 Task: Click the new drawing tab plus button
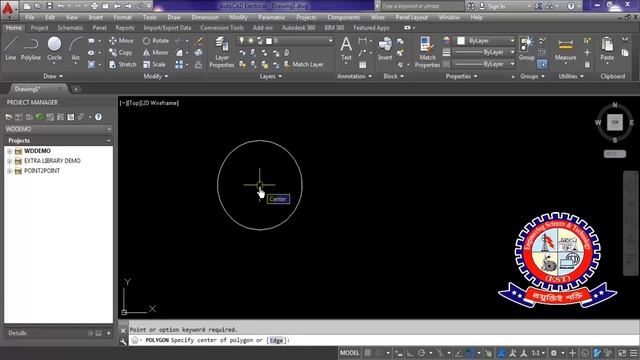(76, 89)
